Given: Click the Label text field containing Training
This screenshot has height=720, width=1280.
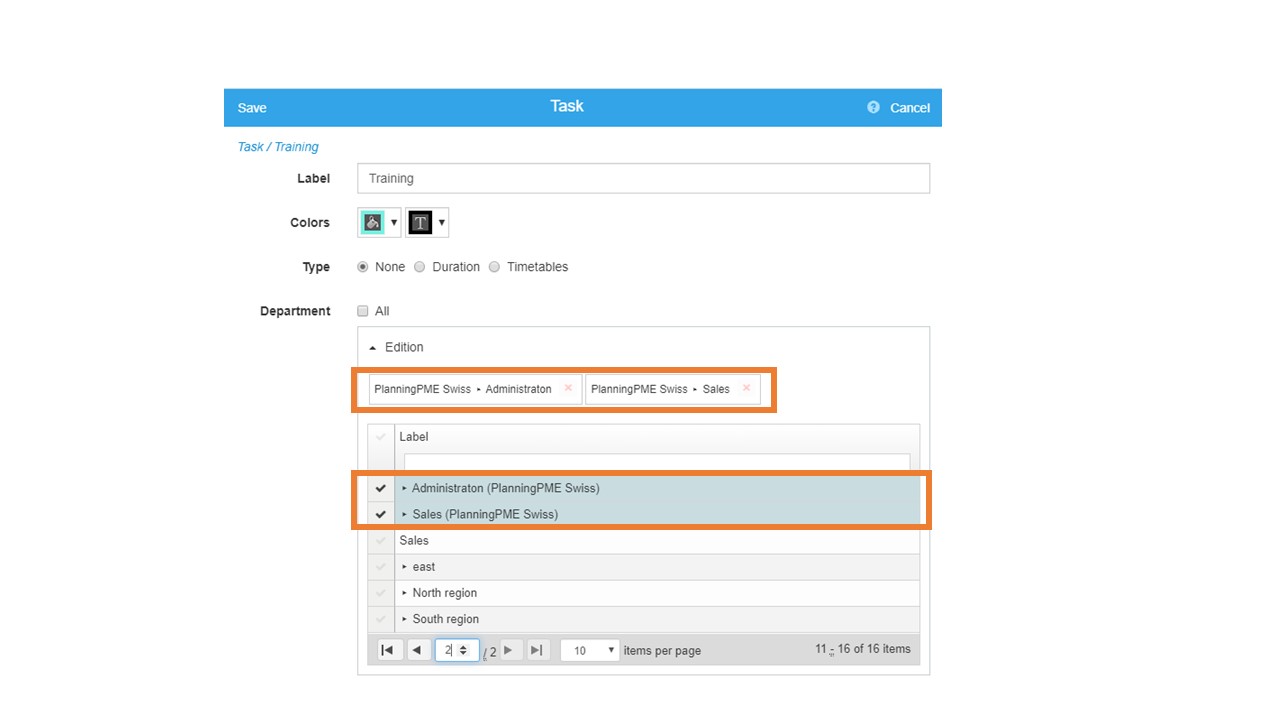Looking at the screenshot, I should [x=643, y=179].
